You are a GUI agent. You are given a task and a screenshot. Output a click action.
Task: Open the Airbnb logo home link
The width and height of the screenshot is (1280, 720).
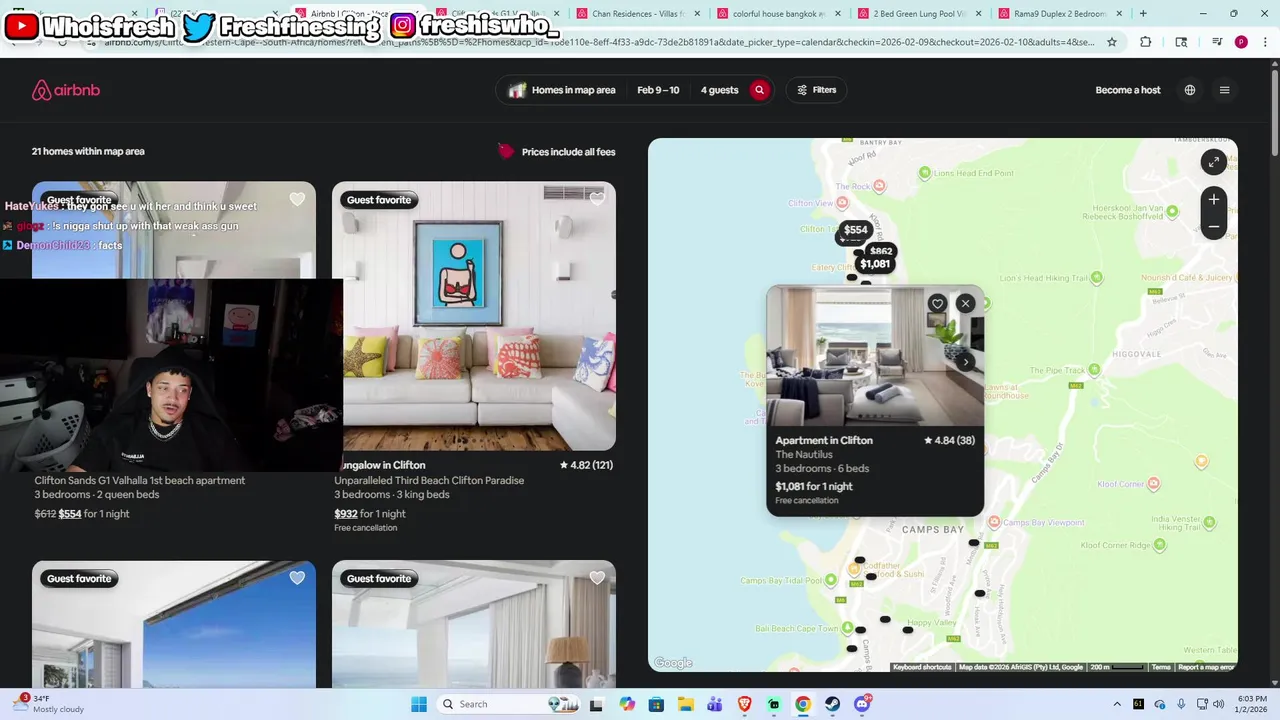click(66, 90)
